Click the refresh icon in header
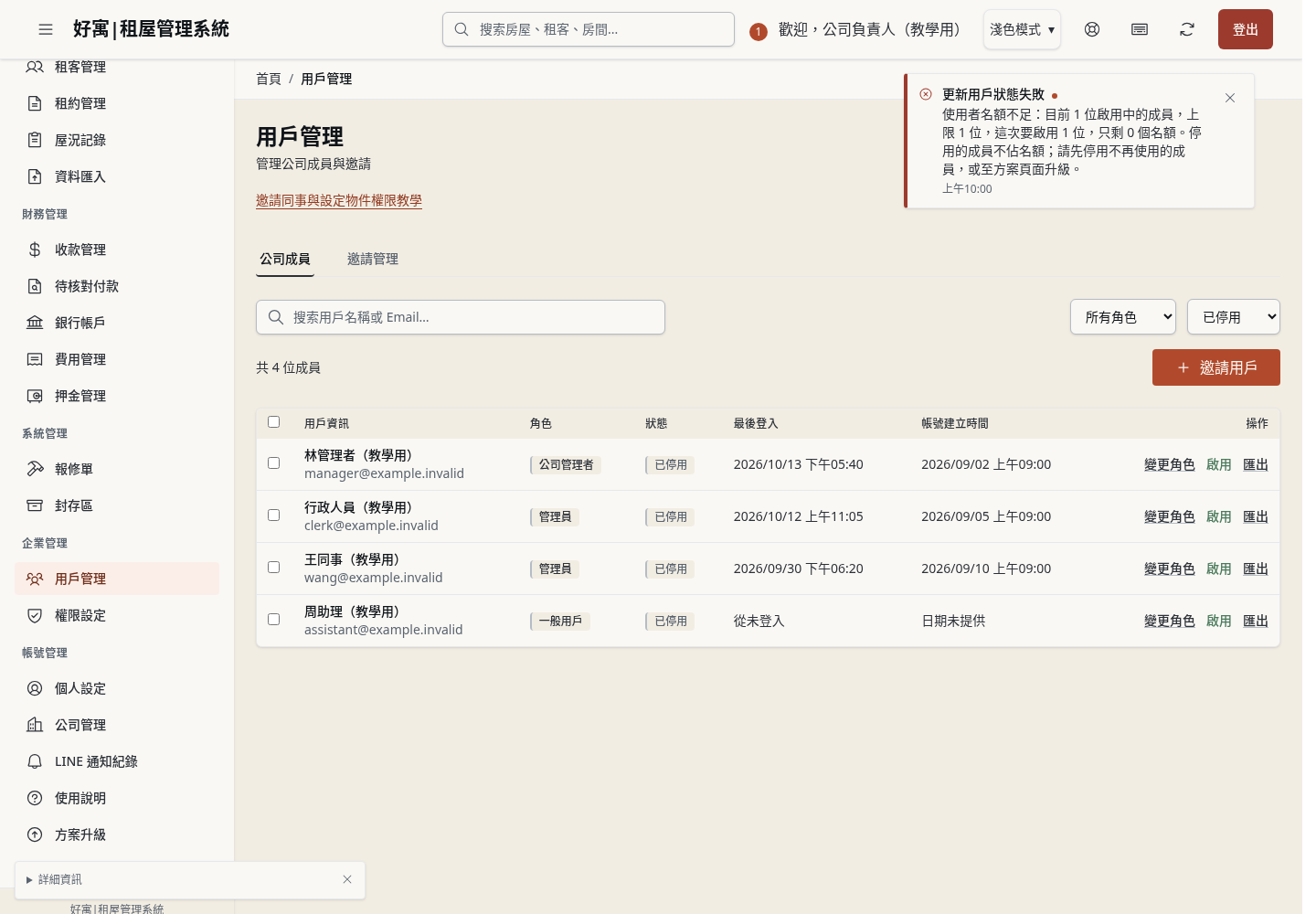Screen dimensions: 1316x914 1187,29
